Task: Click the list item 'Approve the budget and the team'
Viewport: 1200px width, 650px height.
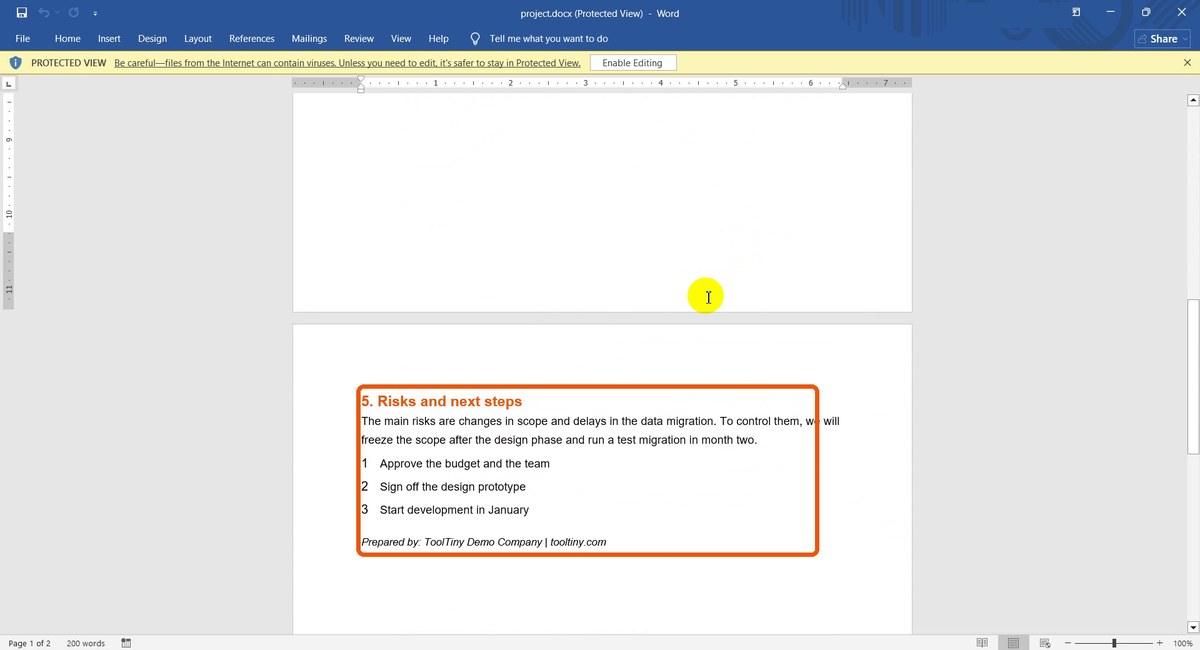Action: tap(465, 464)
